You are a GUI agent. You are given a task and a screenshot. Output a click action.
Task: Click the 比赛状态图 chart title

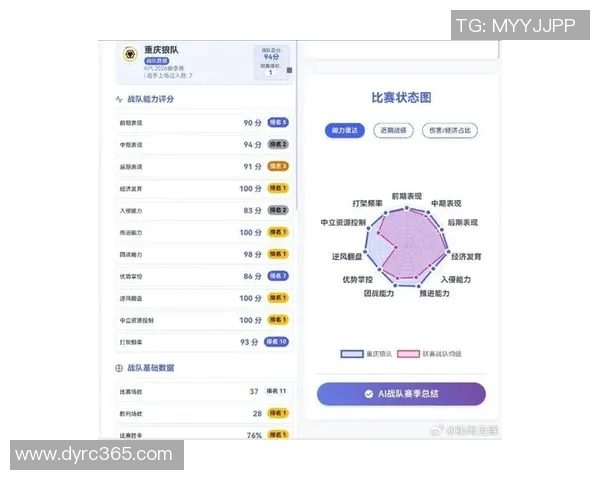point(401,98)
